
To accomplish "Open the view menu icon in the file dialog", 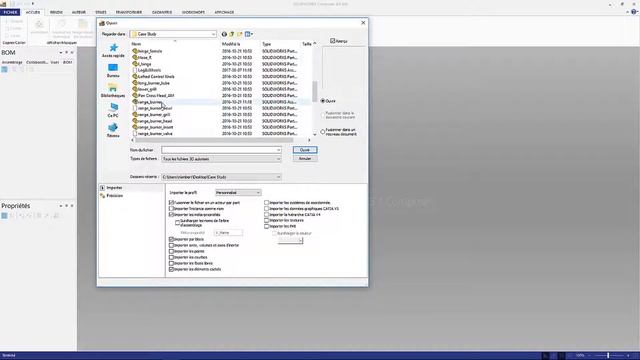I will 249,34.
